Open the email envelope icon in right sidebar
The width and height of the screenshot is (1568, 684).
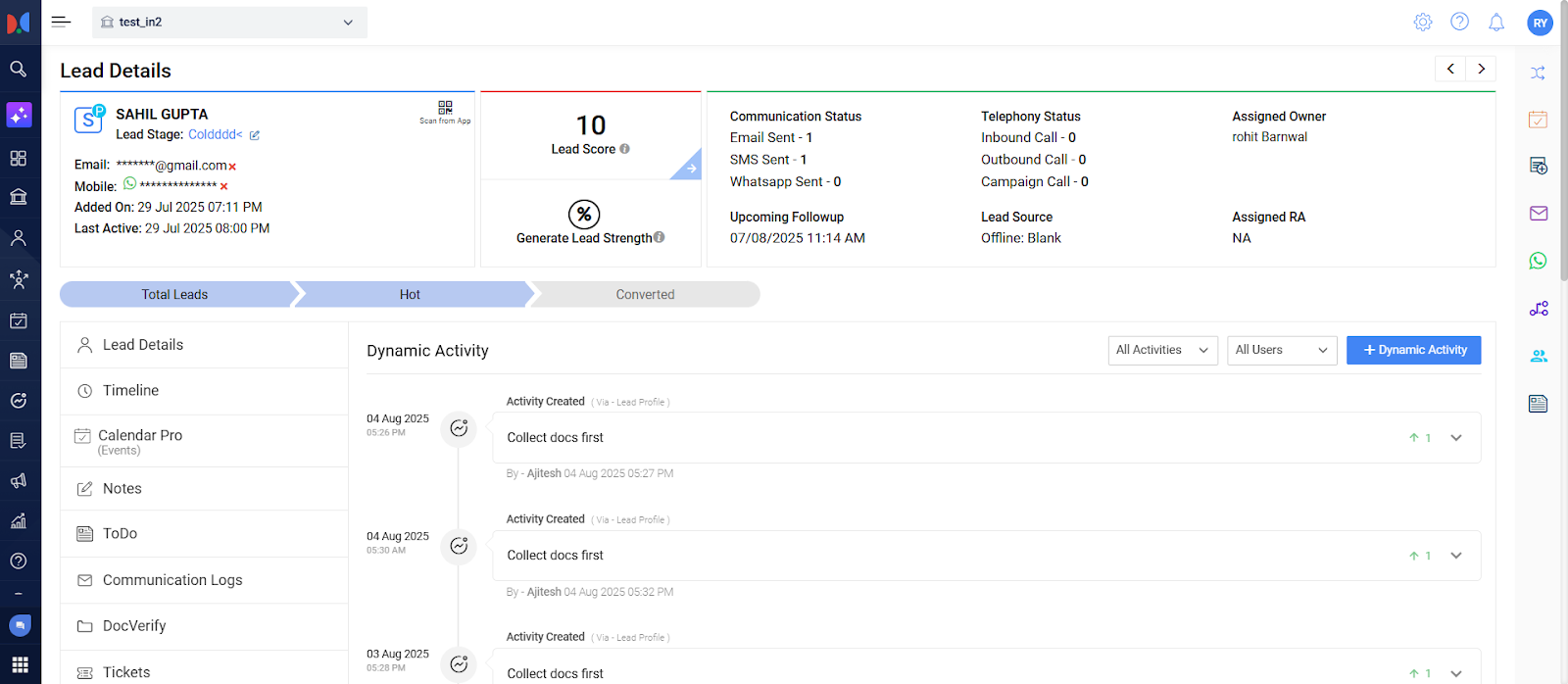(1538, 214)
